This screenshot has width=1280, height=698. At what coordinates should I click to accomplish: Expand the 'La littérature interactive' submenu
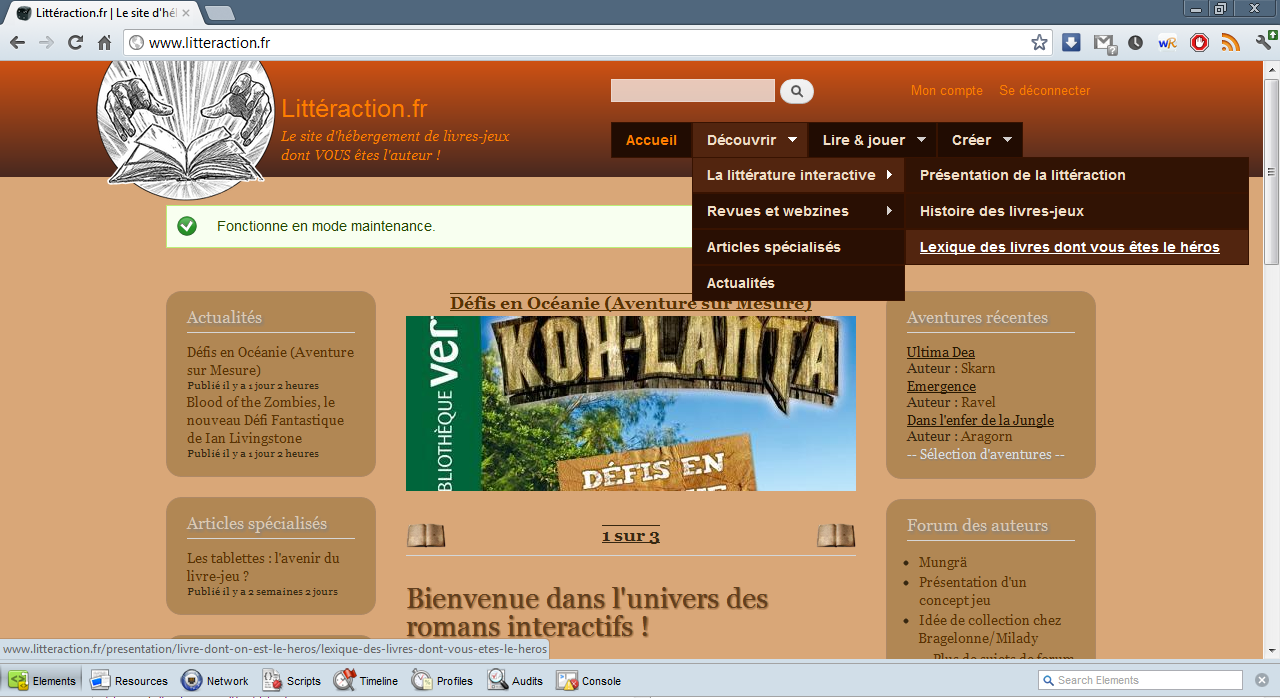coord(798,175)
